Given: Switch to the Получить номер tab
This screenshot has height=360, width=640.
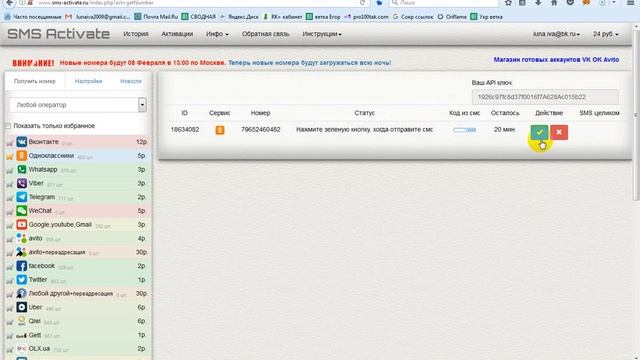Looking at the screenshot, I should (35, 81).
